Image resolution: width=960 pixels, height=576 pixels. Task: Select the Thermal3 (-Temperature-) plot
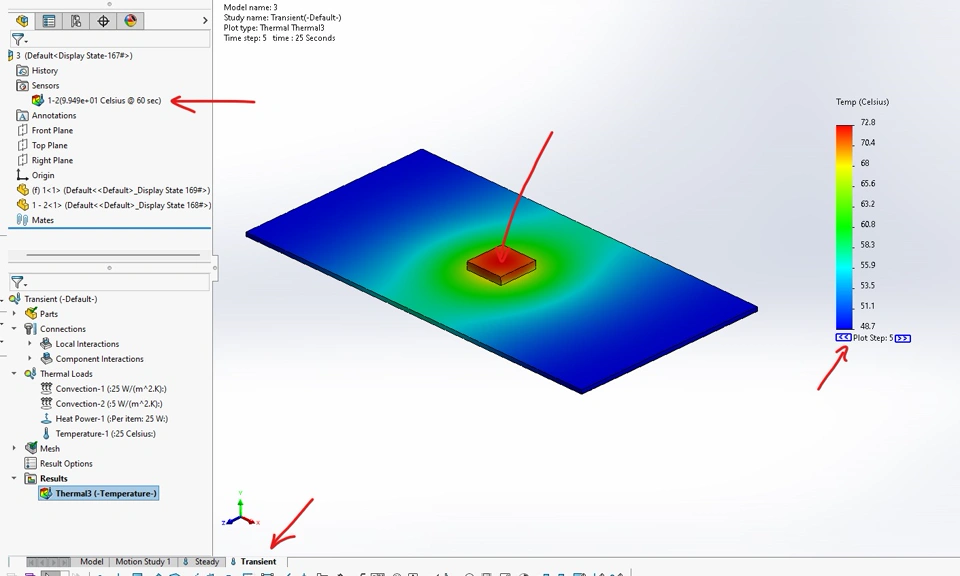point(99,493)
